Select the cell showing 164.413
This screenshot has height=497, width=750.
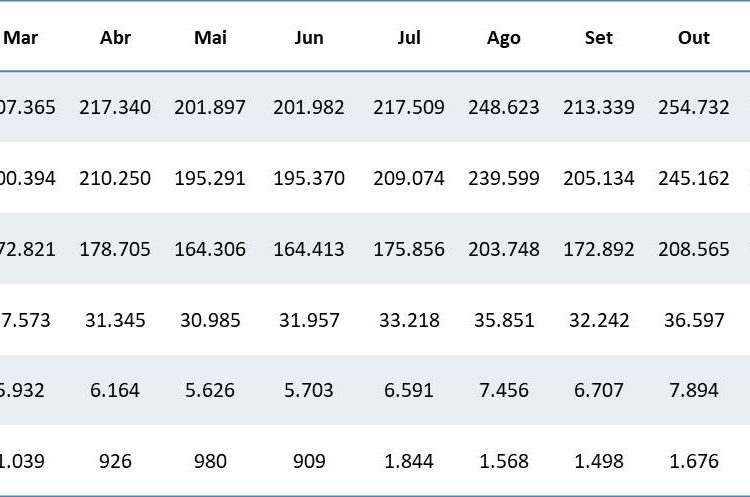click(x=309, y=249)
